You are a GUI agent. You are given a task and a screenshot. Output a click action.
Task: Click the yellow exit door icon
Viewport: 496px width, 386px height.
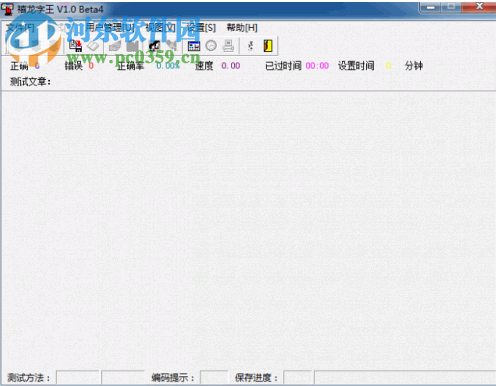268,46
